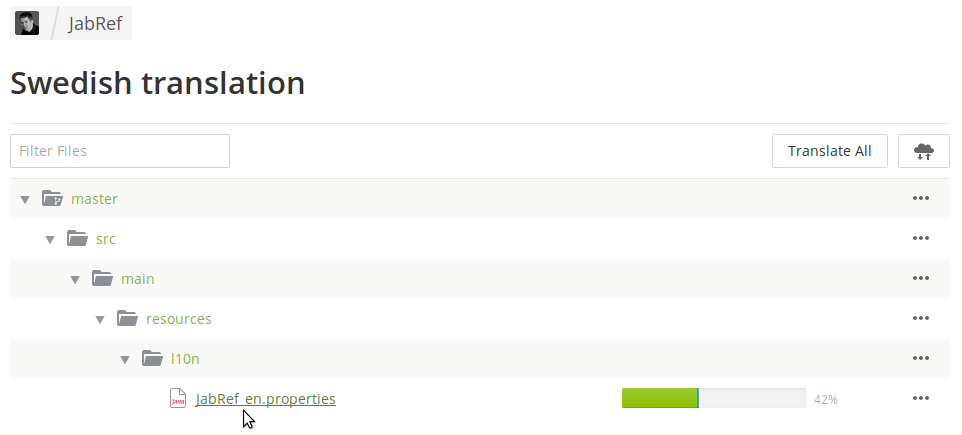Image resolution: width=962 pixels, height=435 pixels.
Task: Open the three-dot menu for JabRef_en.properties
Action: tap(921, 399)
